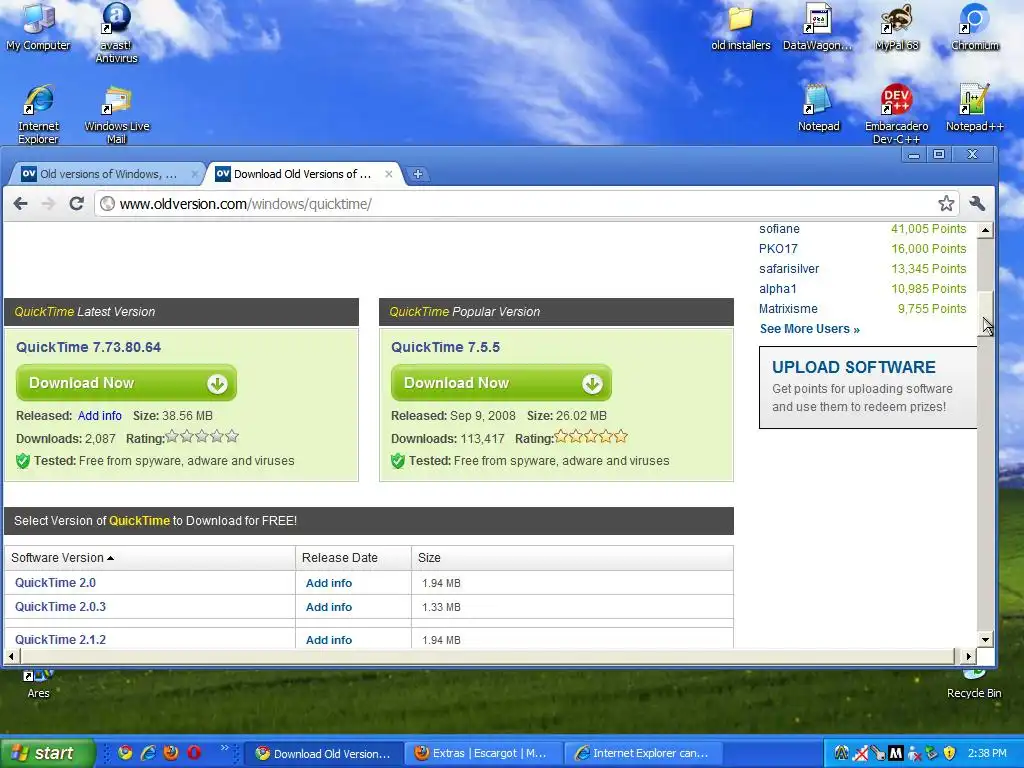
Task: Bookmark this page with the star icon
Action: (x=946, y=204)
